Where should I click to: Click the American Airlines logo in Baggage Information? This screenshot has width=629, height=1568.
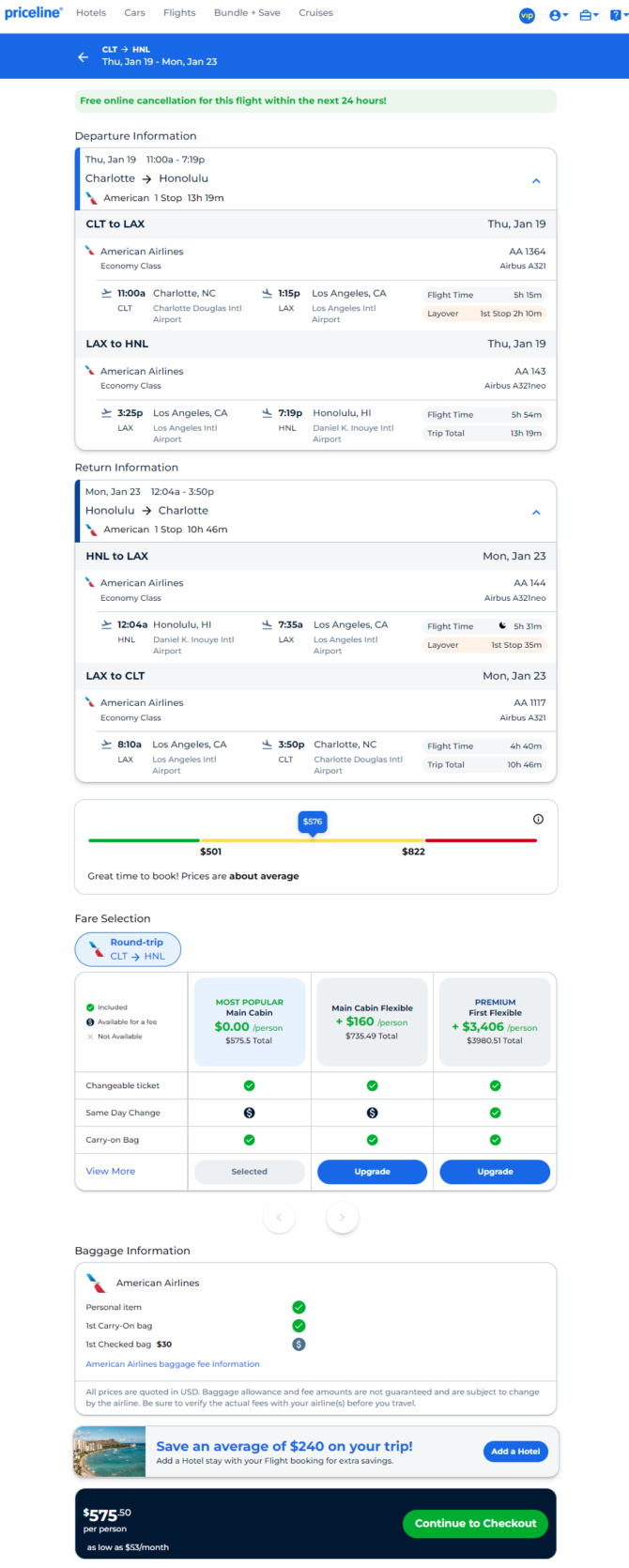97,1283
